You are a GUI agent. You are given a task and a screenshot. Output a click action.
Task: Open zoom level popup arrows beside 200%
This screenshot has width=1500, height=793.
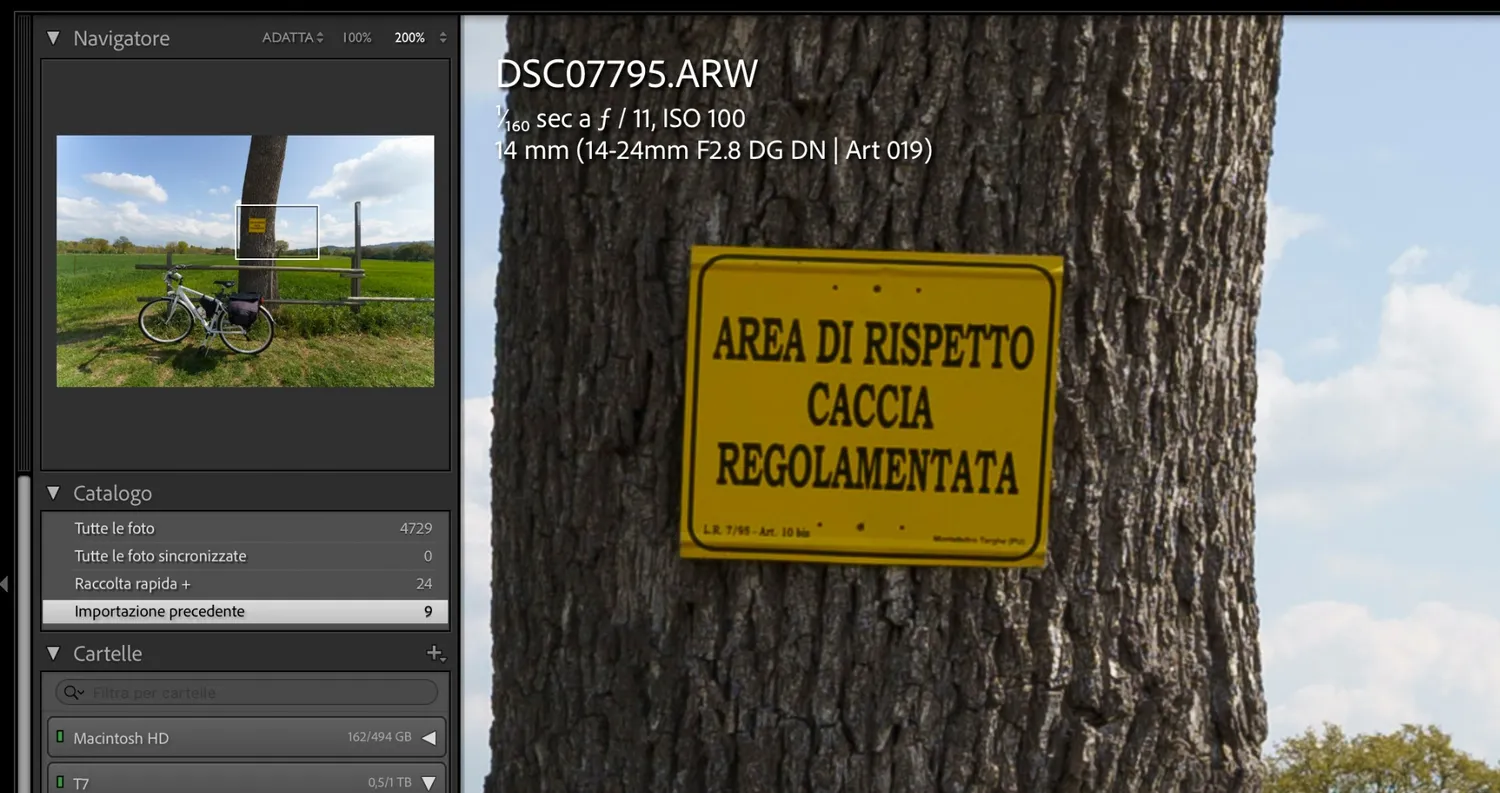pos(443,38)
